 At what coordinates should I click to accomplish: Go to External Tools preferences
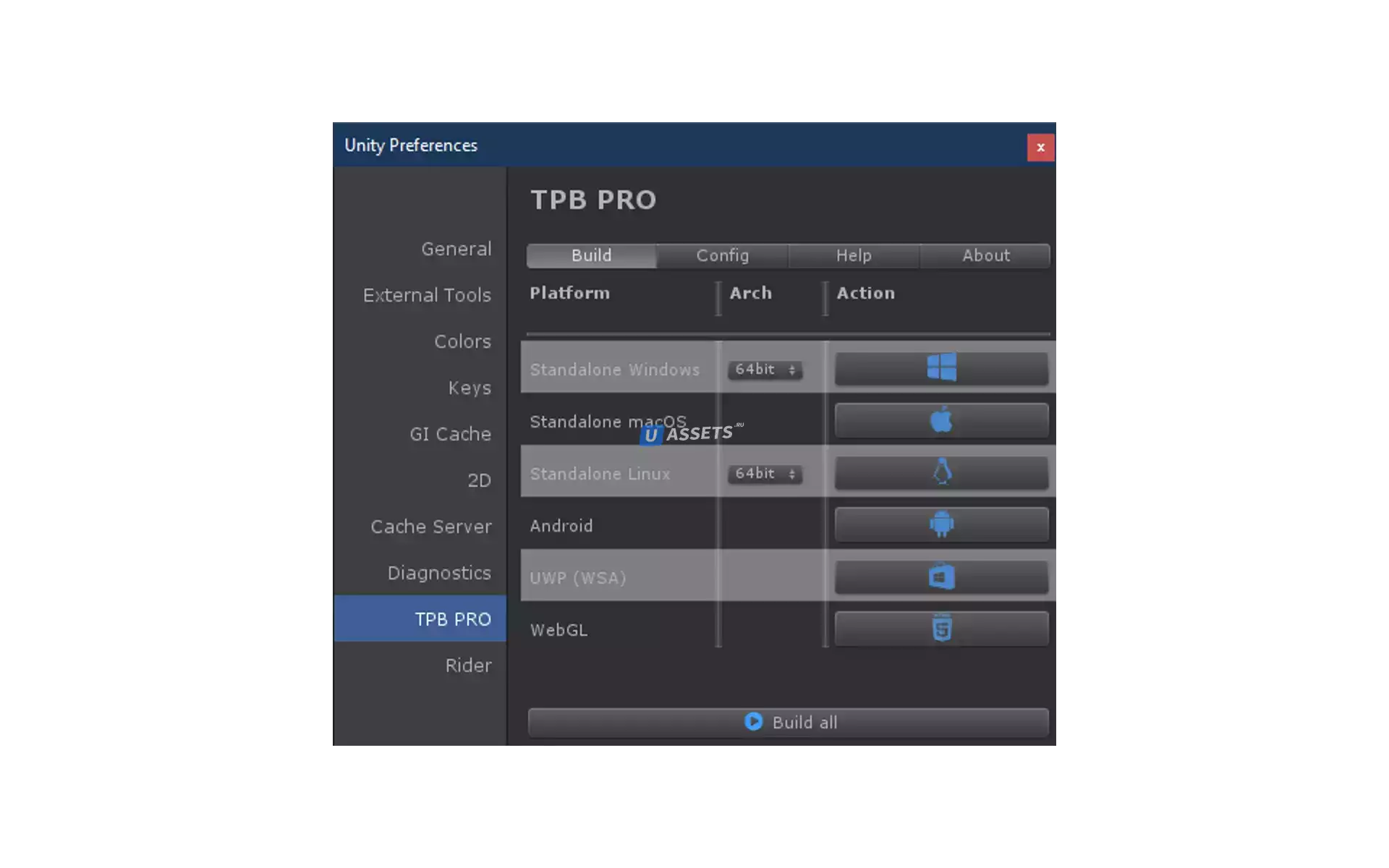[427, 295]
